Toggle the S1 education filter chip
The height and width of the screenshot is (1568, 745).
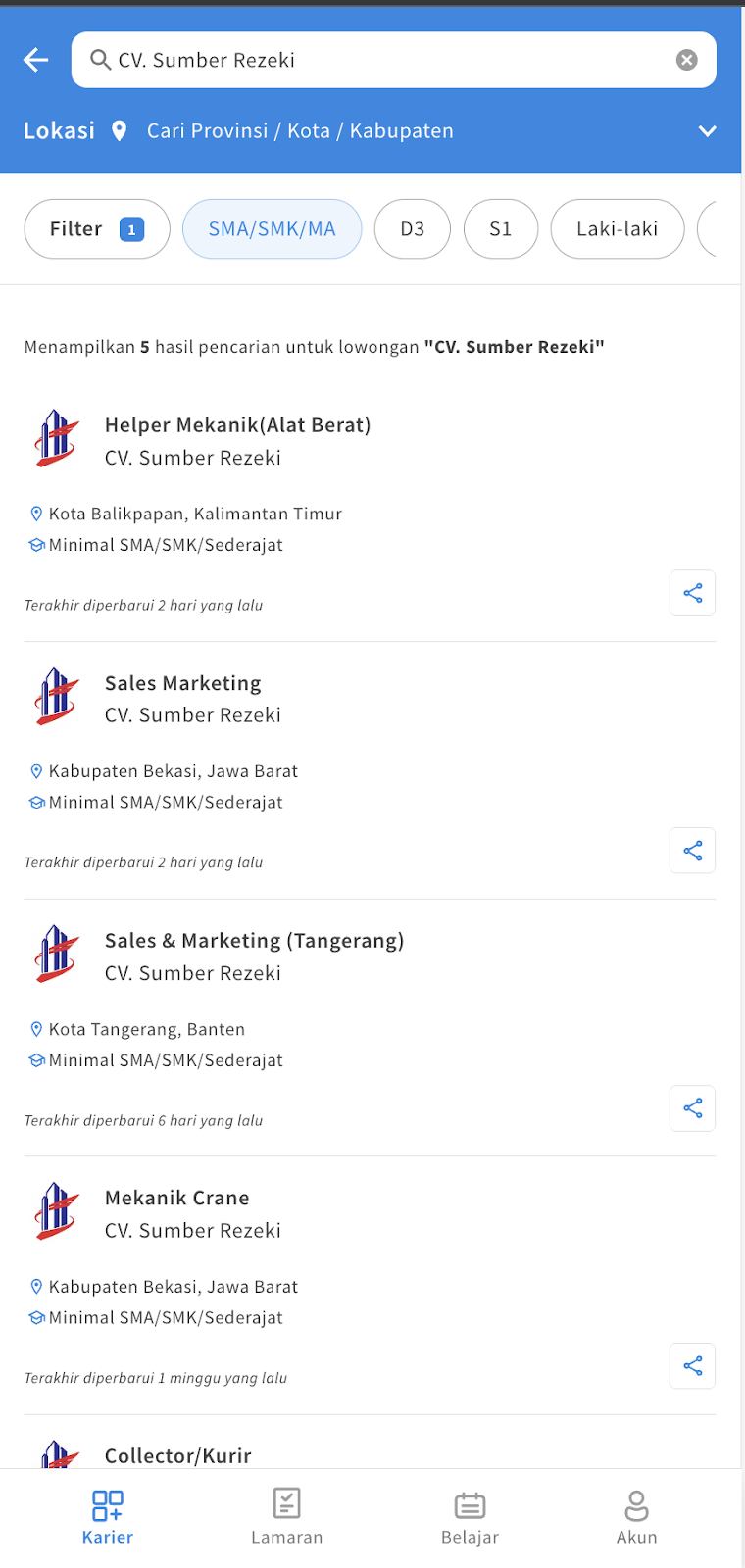pos(501,228)
